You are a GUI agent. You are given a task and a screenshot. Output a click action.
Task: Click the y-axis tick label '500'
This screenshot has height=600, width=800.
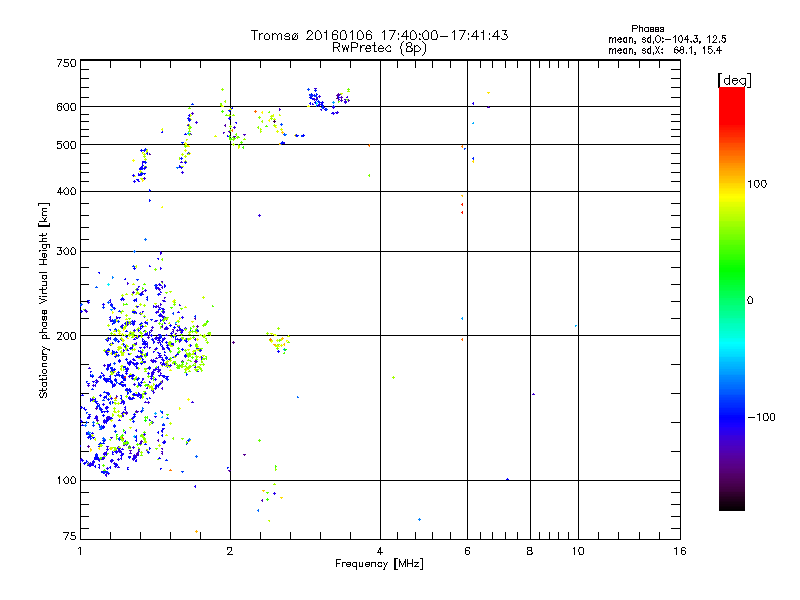pyautogui.click(x=66, y=145)
